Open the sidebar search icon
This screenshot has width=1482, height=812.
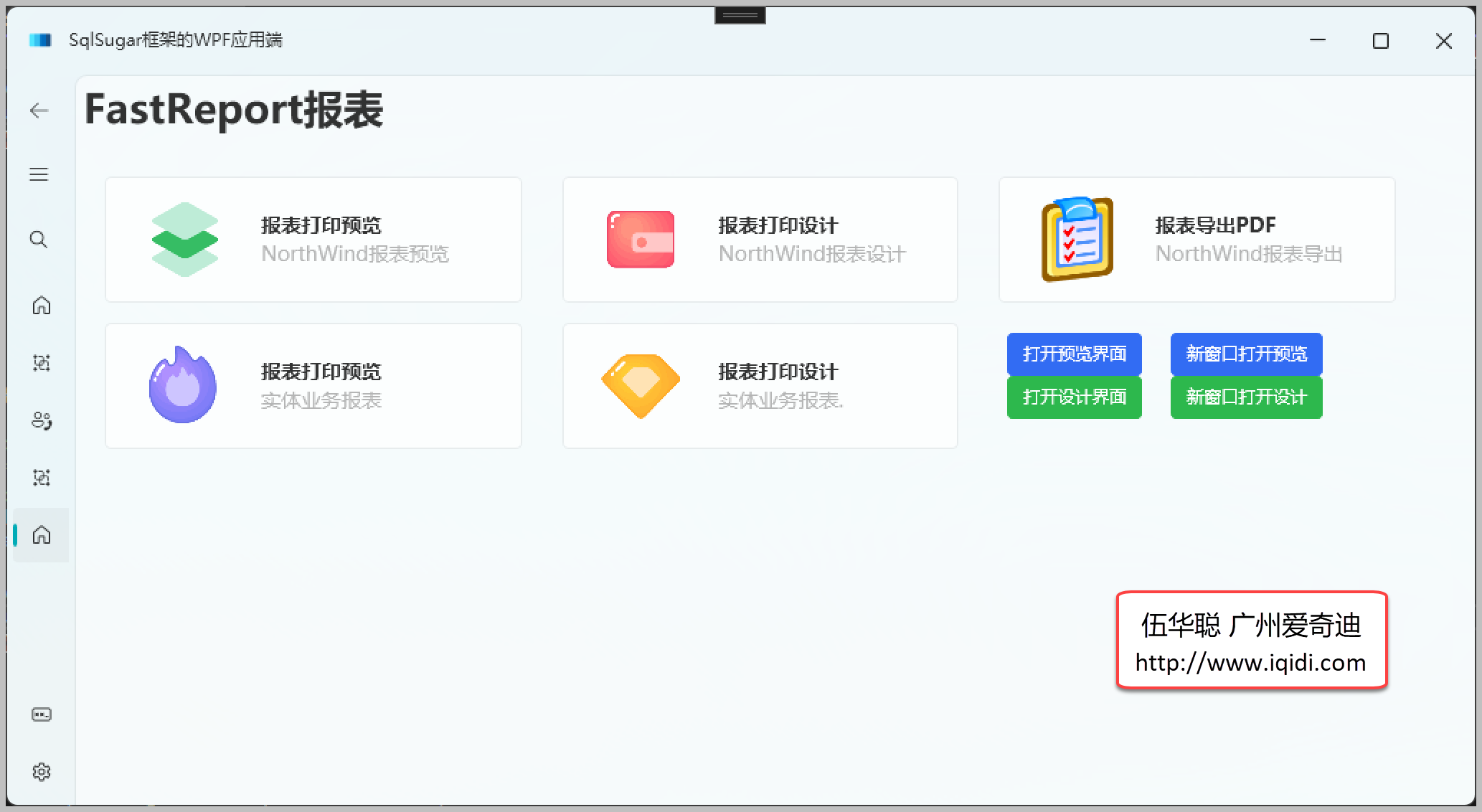click(39, 240)
